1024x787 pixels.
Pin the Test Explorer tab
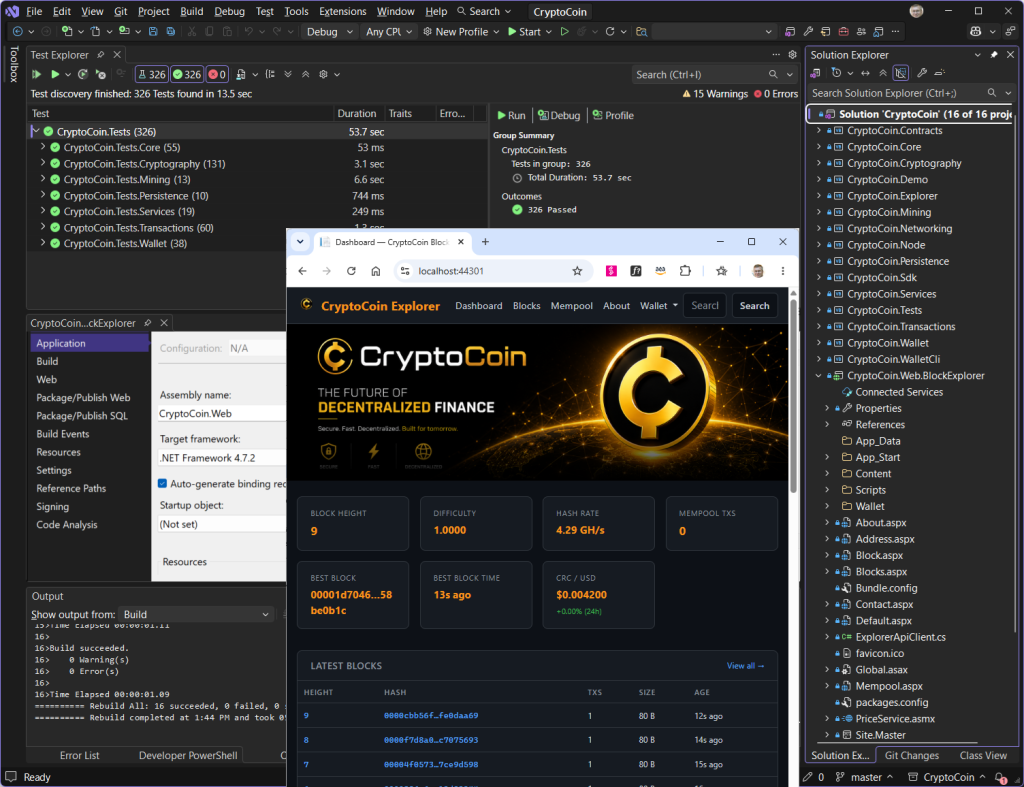click(x=101, y=55)
